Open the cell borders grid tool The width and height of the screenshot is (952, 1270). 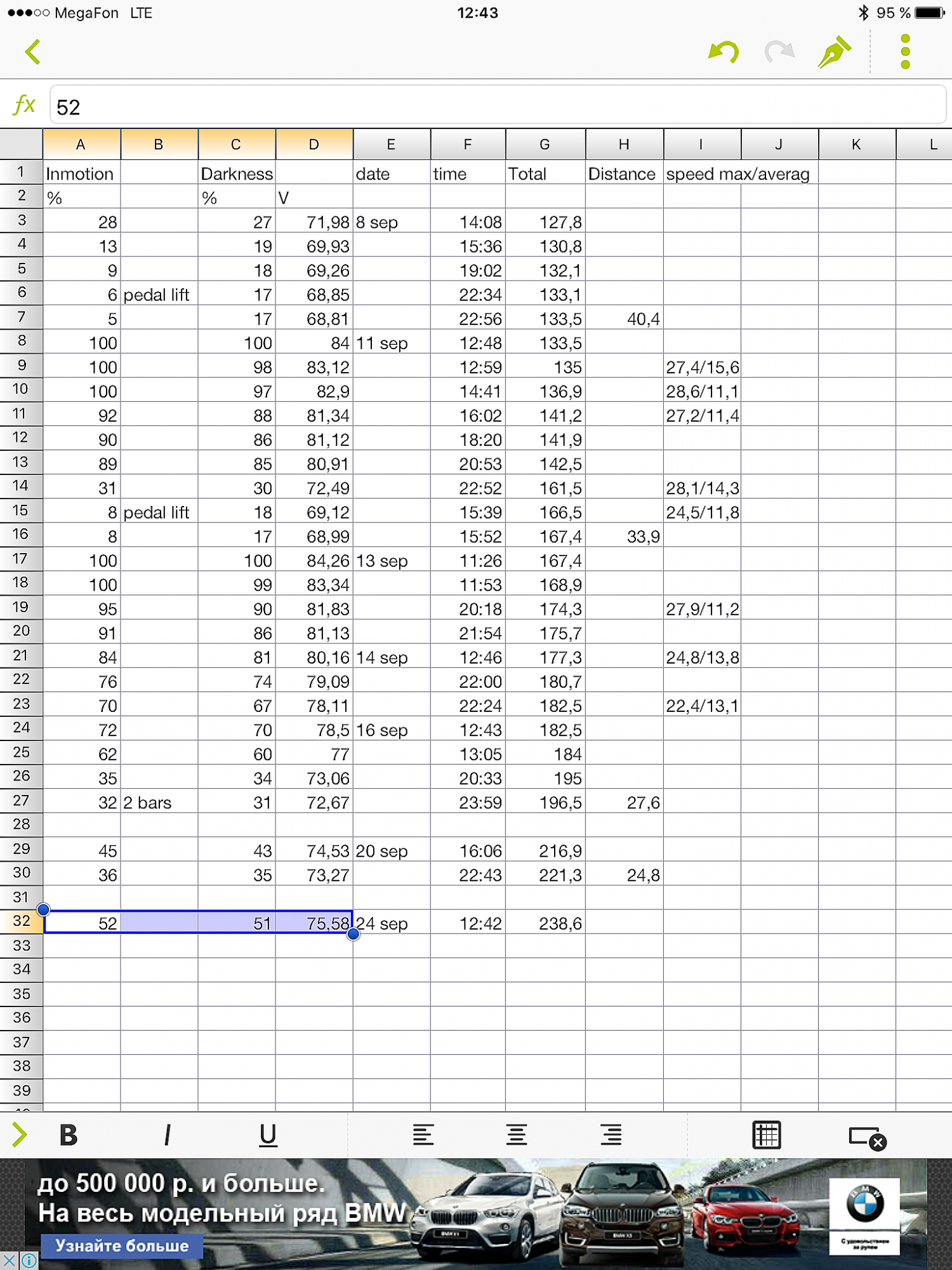766,1135
